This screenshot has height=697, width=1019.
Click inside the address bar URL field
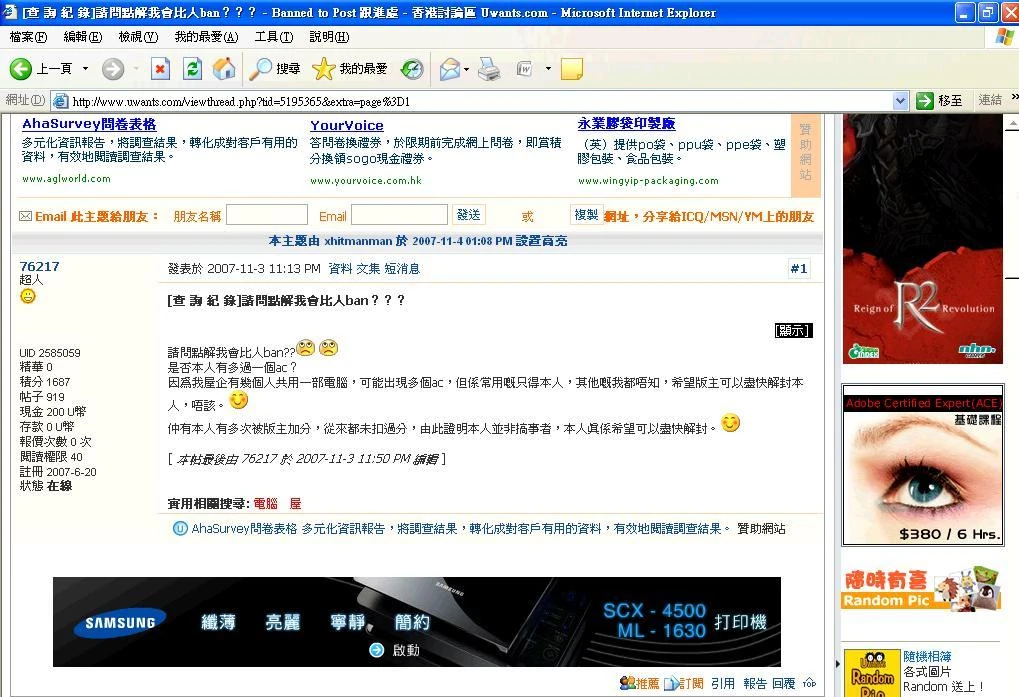472,101
